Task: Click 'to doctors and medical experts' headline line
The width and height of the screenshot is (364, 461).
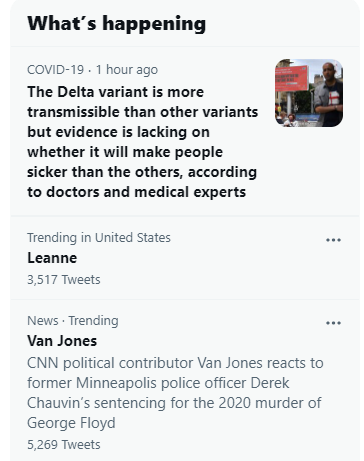Action: 137,192
